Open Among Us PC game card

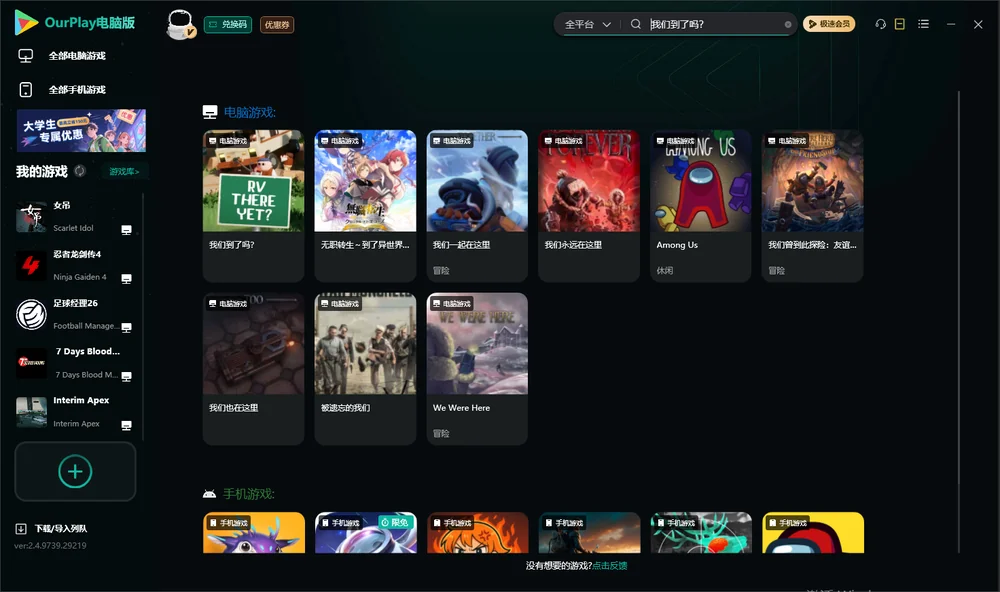(x=700, y=205)
